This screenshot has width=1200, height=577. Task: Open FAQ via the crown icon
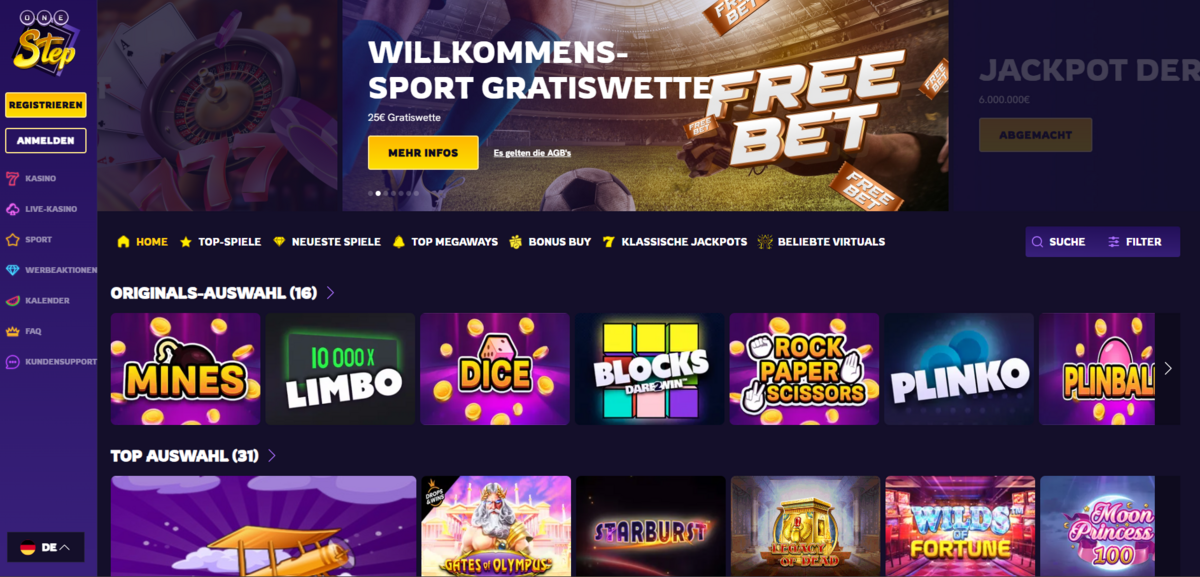(x=12, y=331)
